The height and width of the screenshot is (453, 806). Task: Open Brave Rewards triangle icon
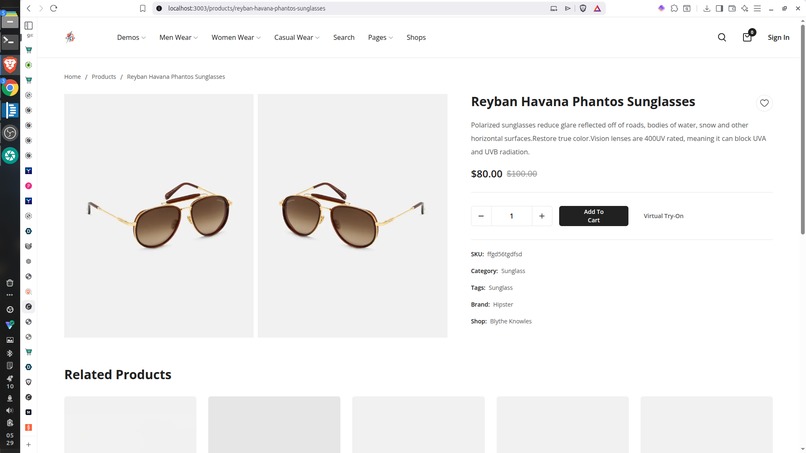(x=597, y=8)
